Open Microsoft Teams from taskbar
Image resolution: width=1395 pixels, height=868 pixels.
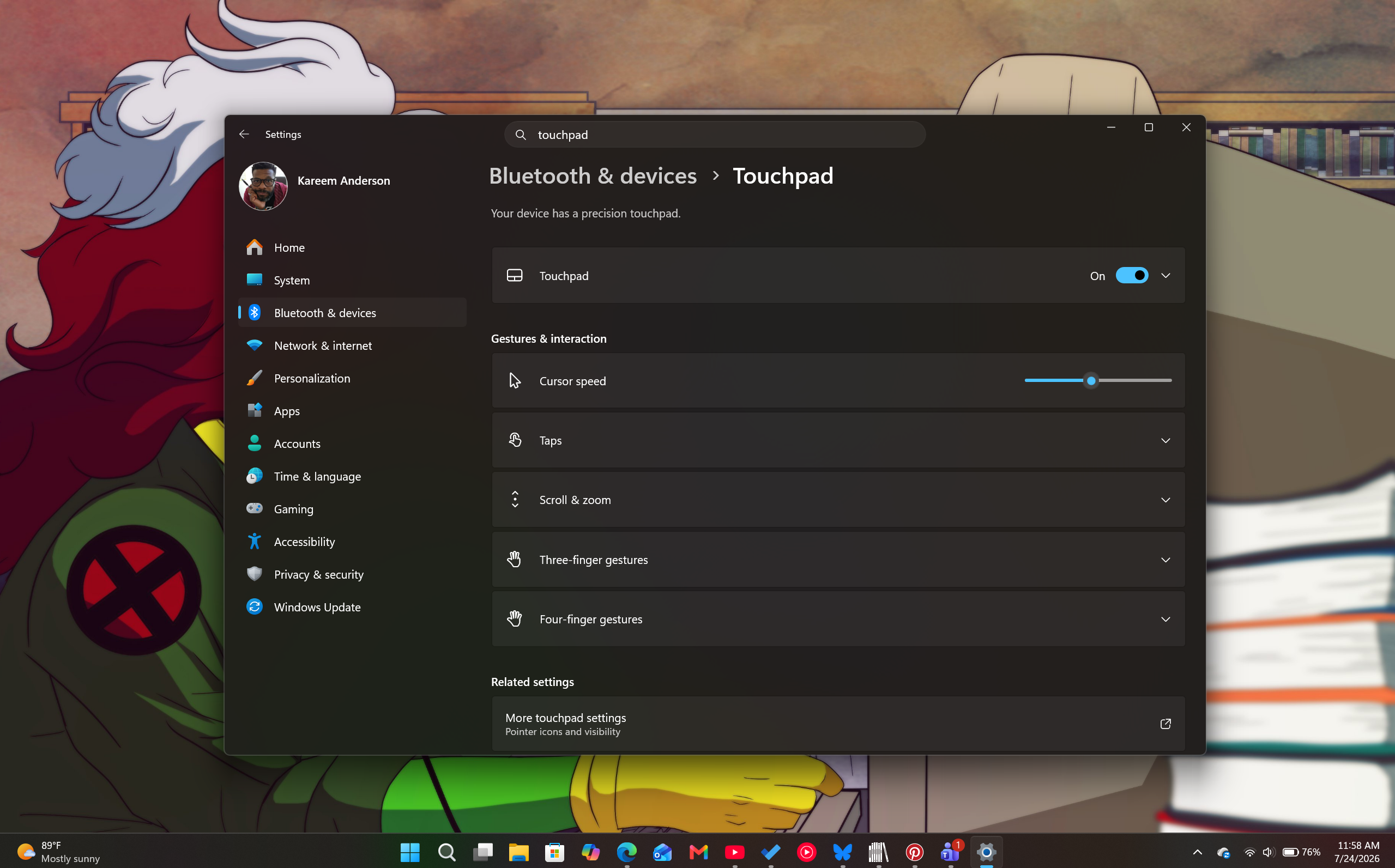(951, 853)
